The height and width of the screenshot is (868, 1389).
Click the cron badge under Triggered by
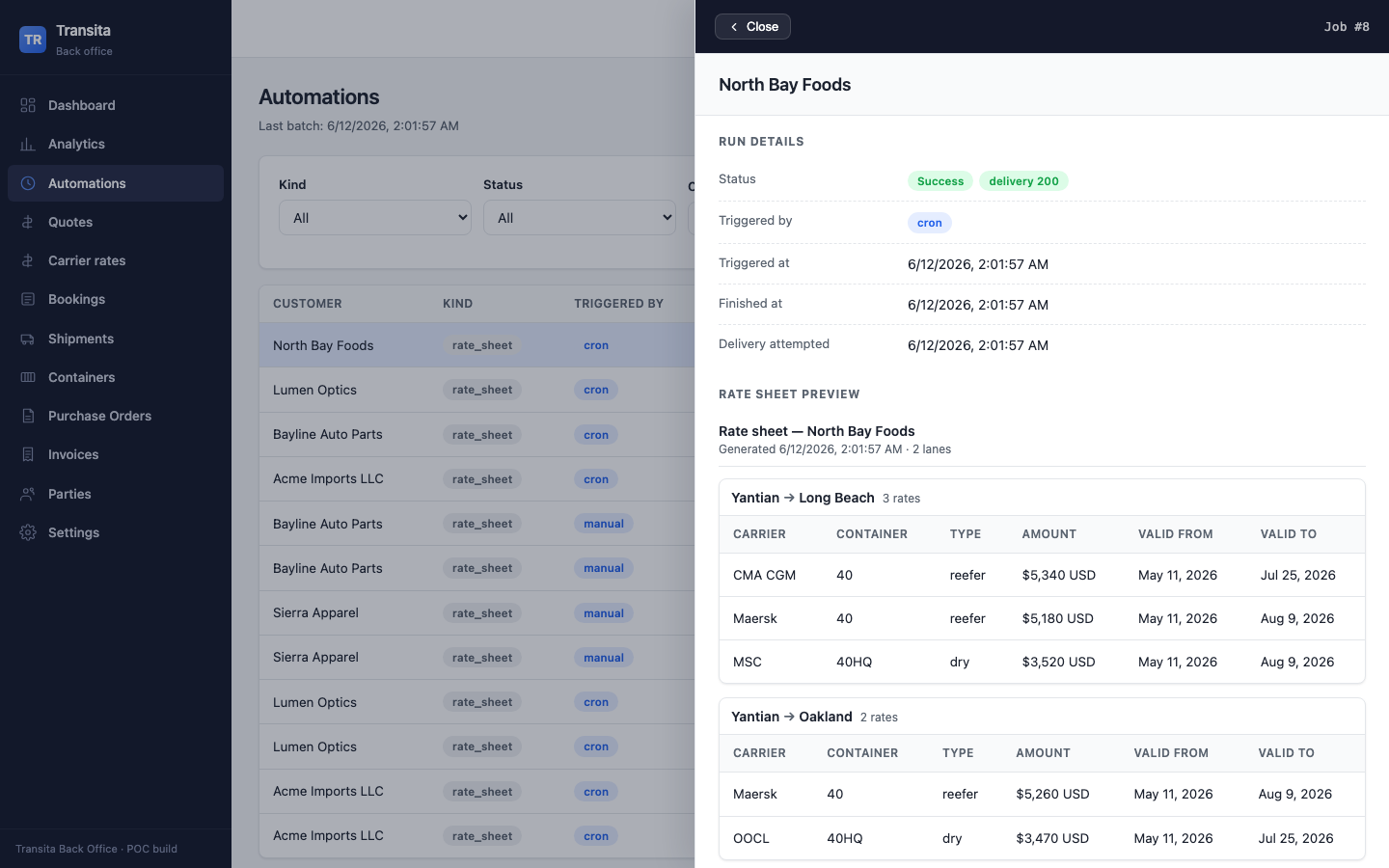pos(930,223)
